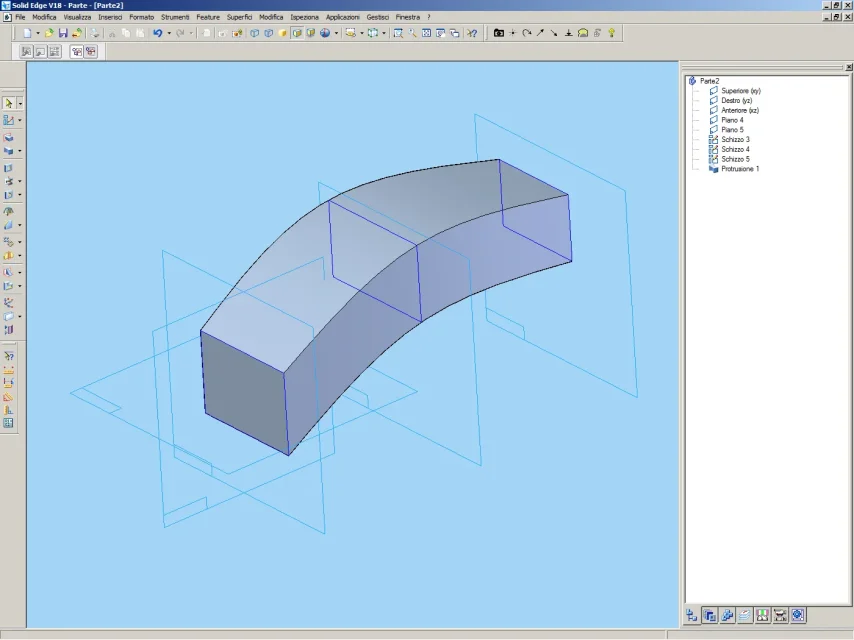Click the Protrusion feature tool
The image size is (854, 640).
[9, 137]
